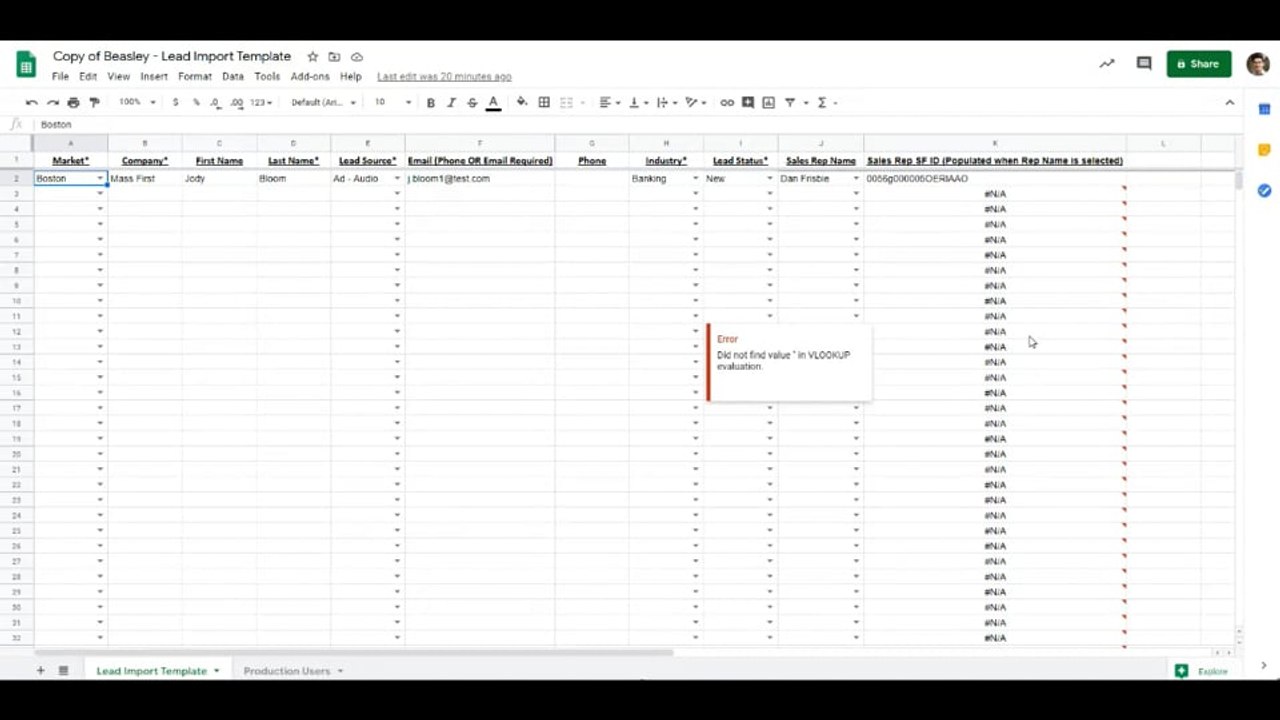This screenshot has width=1280, height=720.
Task: Click the Print icon
Action: pos(73,102)
